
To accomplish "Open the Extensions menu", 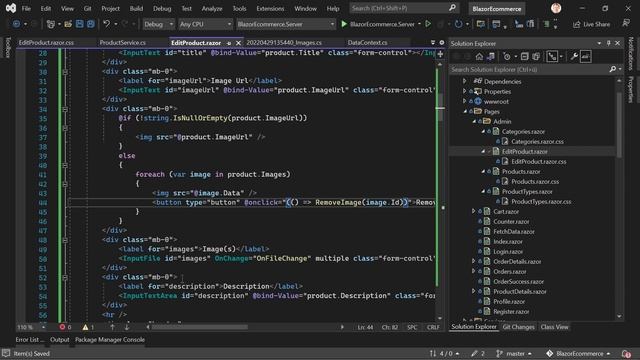I will coord(270,8).
